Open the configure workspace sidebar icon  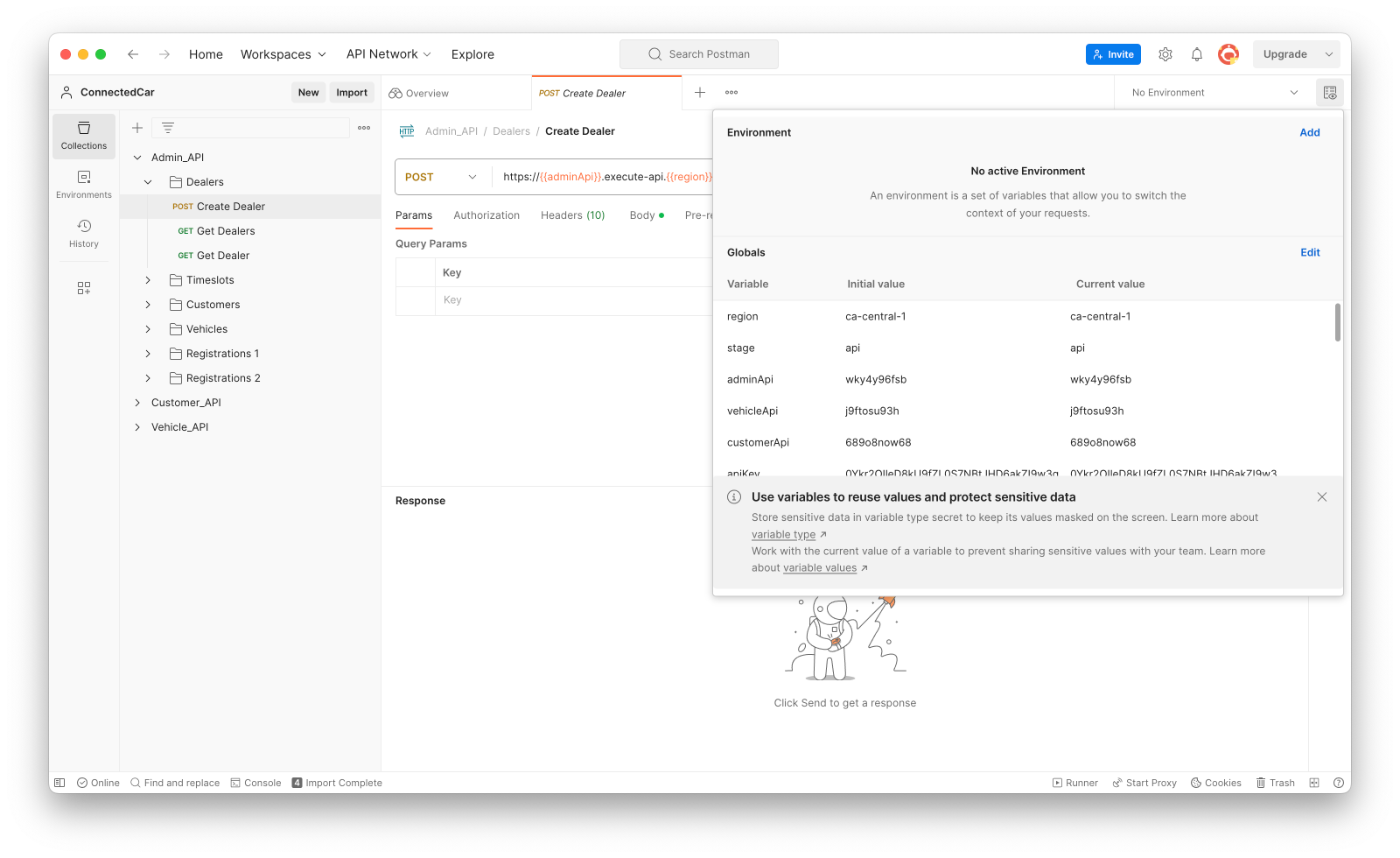[84, 288]
